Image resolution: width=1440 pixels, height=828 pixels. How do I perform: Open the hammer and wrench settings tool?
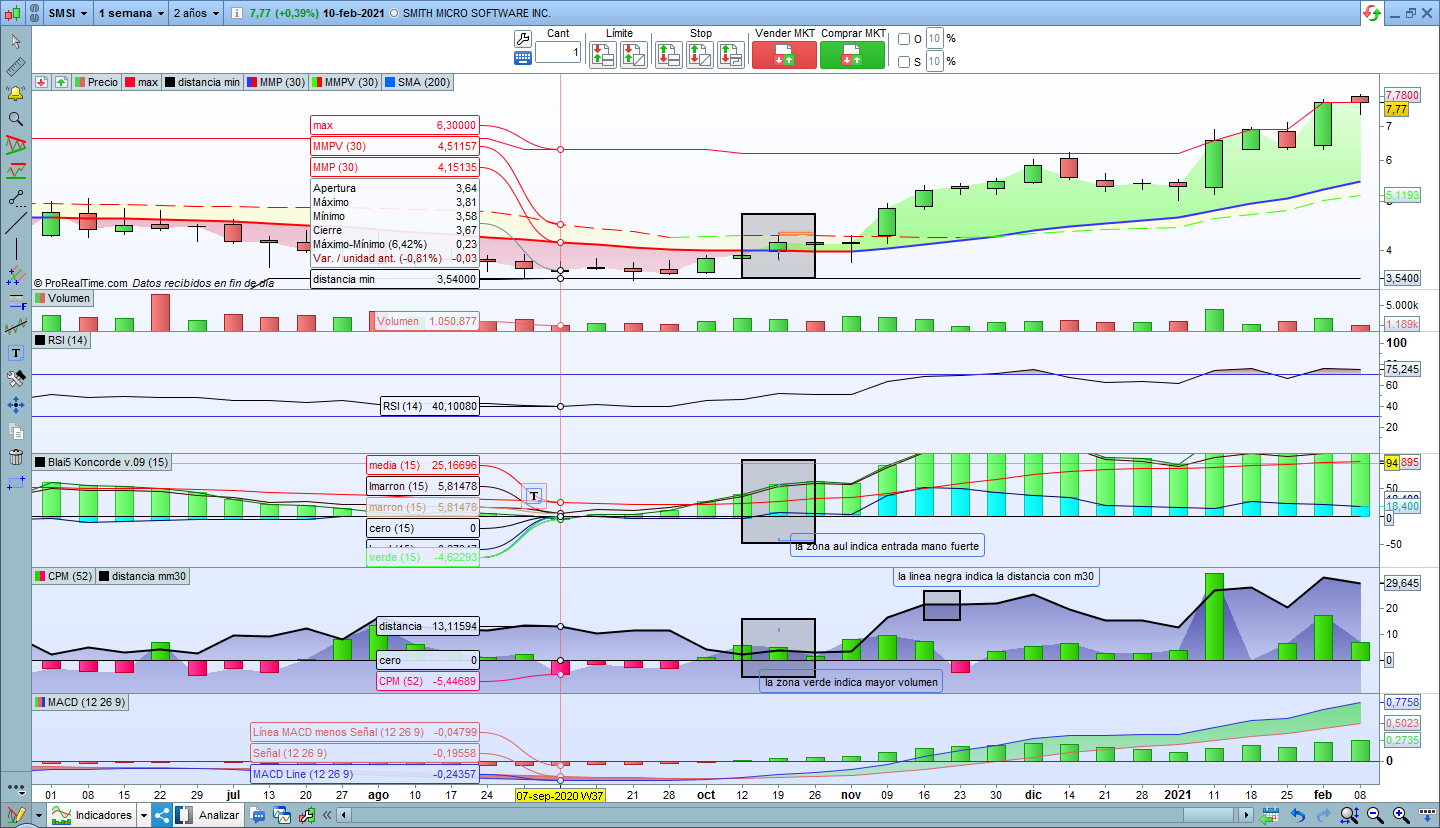click(16, 379)
